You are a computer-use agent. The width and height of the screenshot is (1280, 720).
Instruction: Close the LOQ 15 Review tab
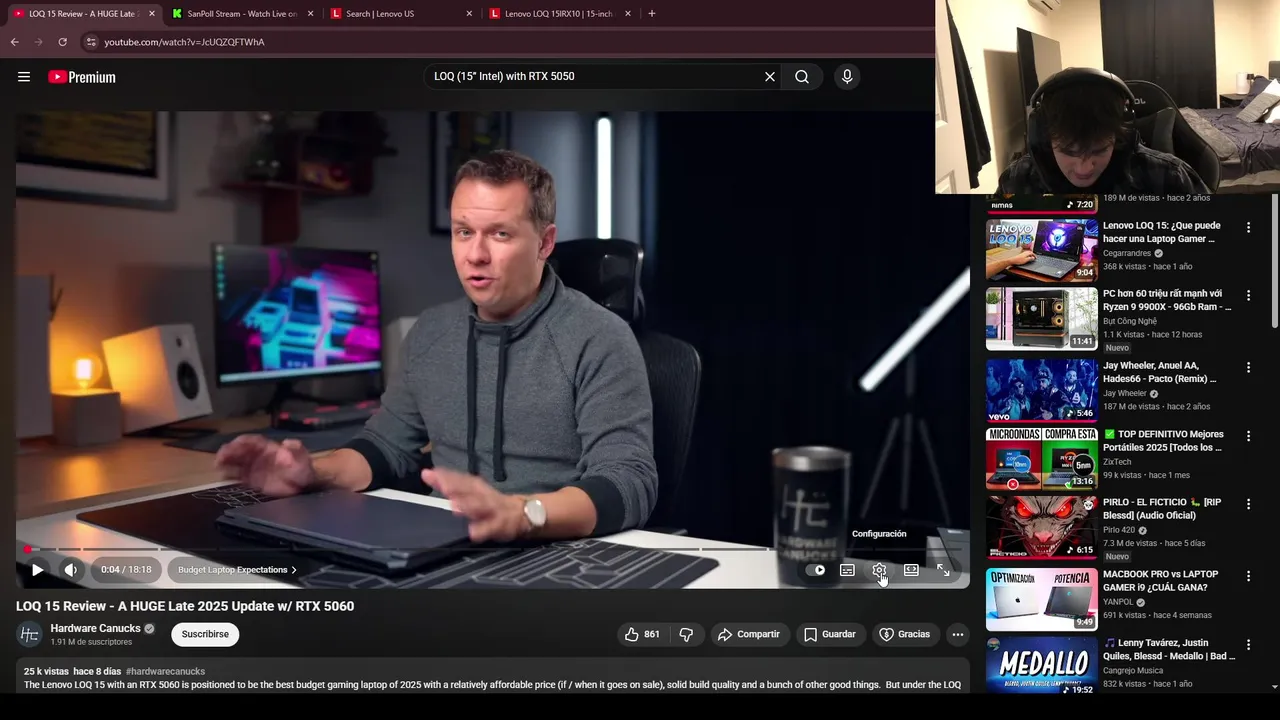pyautogui.click(x=152, y=14)
